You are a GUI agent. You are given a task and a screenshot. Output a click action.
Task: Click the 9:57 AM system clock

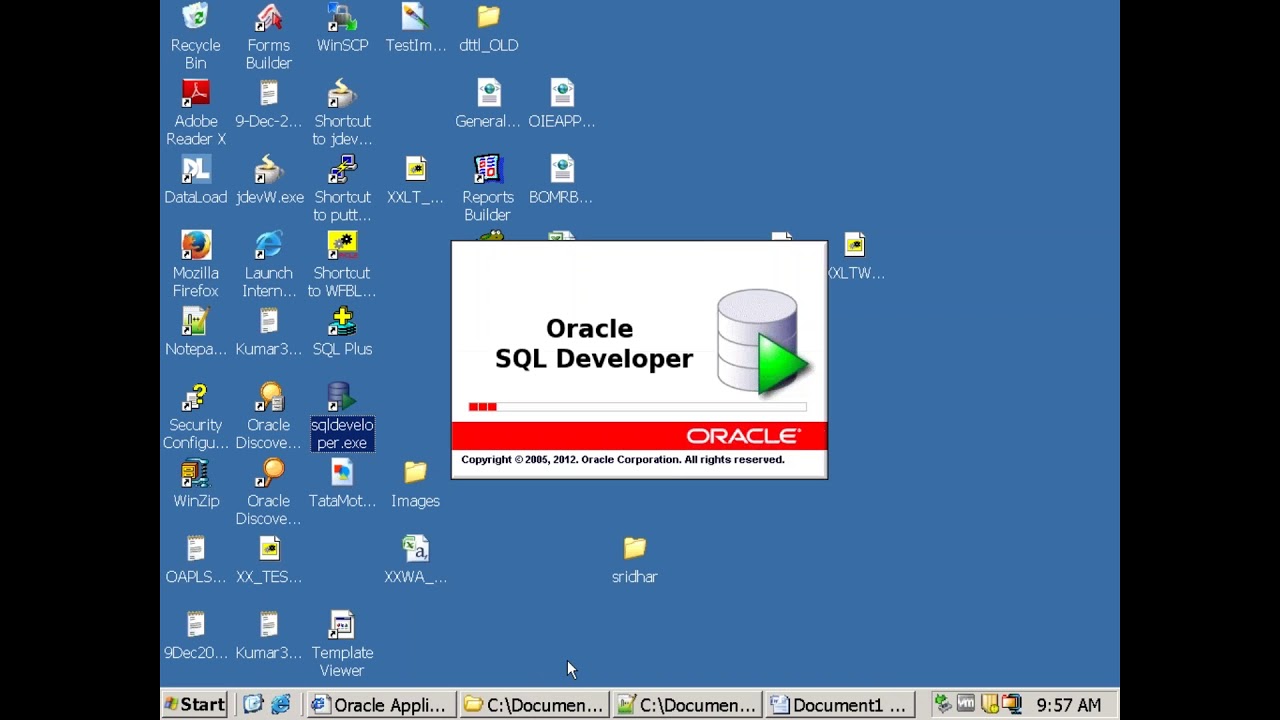(x=1069, y=705)
